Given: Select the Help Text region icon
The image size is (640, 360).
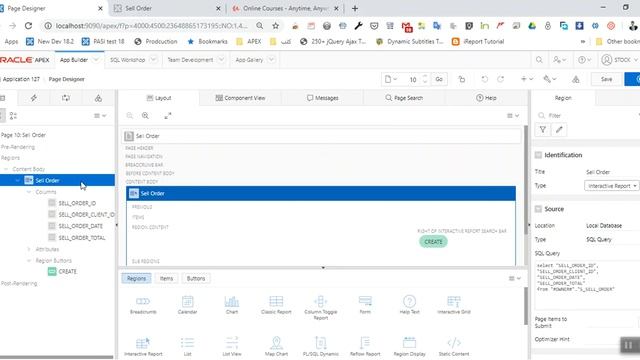Looking at the screenshot, I should (x=409, y=302).
